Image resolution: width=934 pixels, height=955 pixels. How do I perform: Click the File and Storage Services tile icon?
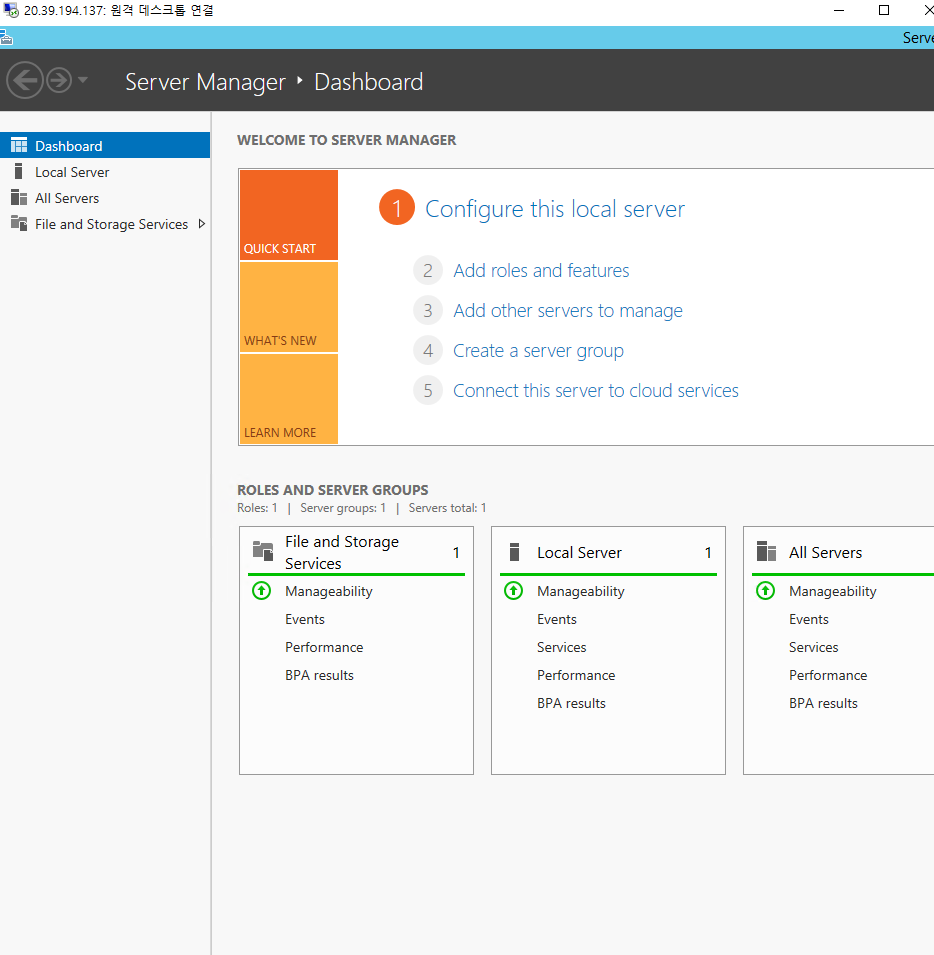coord(263,551)
